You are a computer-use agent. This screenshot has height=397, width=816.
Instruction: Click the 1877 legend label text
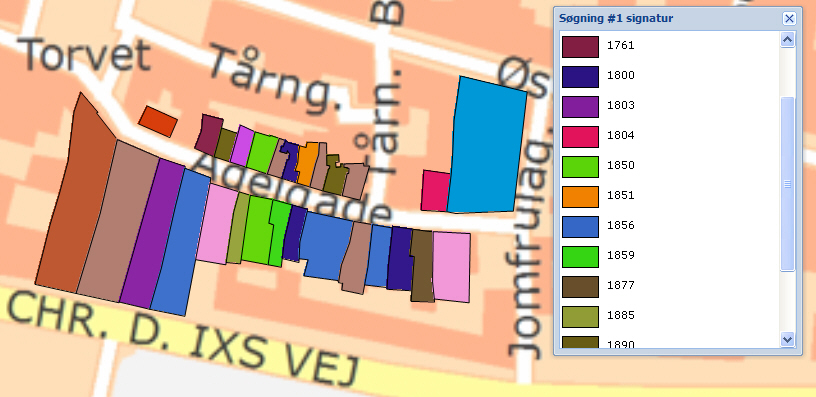click(x=620, y=285)
